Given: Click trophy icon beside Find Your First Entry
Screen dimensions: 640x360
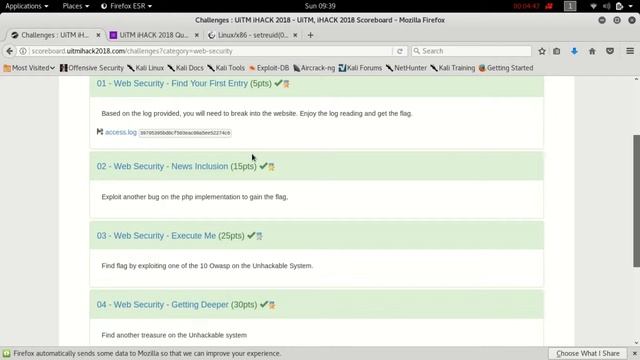Looking at the screenshot, I should (x=286, y=84).
